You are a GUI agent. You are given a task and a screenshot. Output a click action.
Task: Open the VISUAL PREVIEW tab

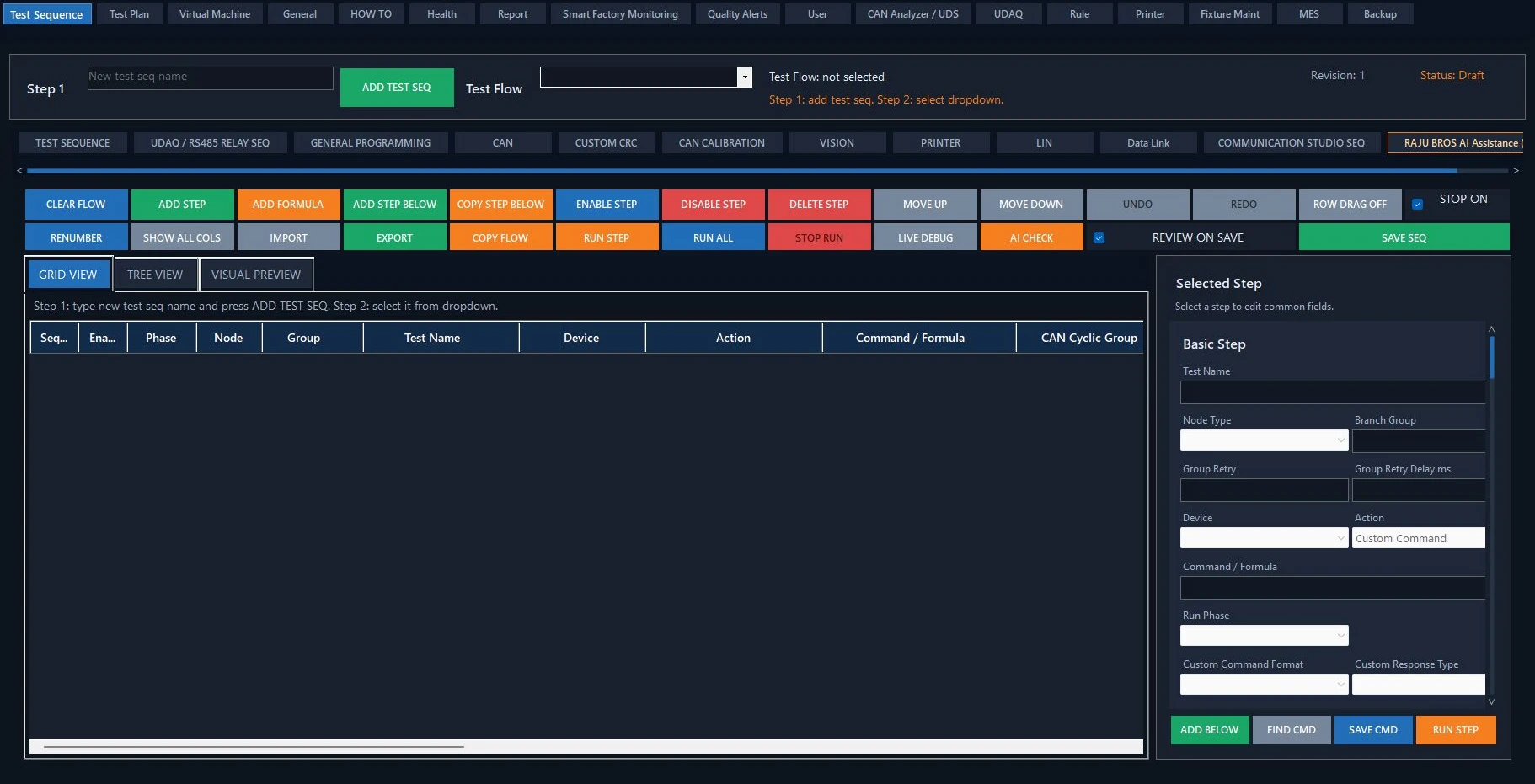[256, 275]
